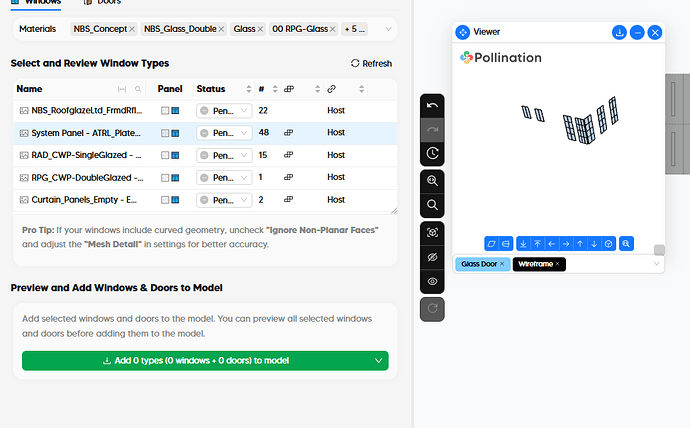Image resolution: width=690 pixels, height=428 pixels.
Task: Click the isolate cube-in-frame icon
Action: pyautogui.click(x=432, y=233)
